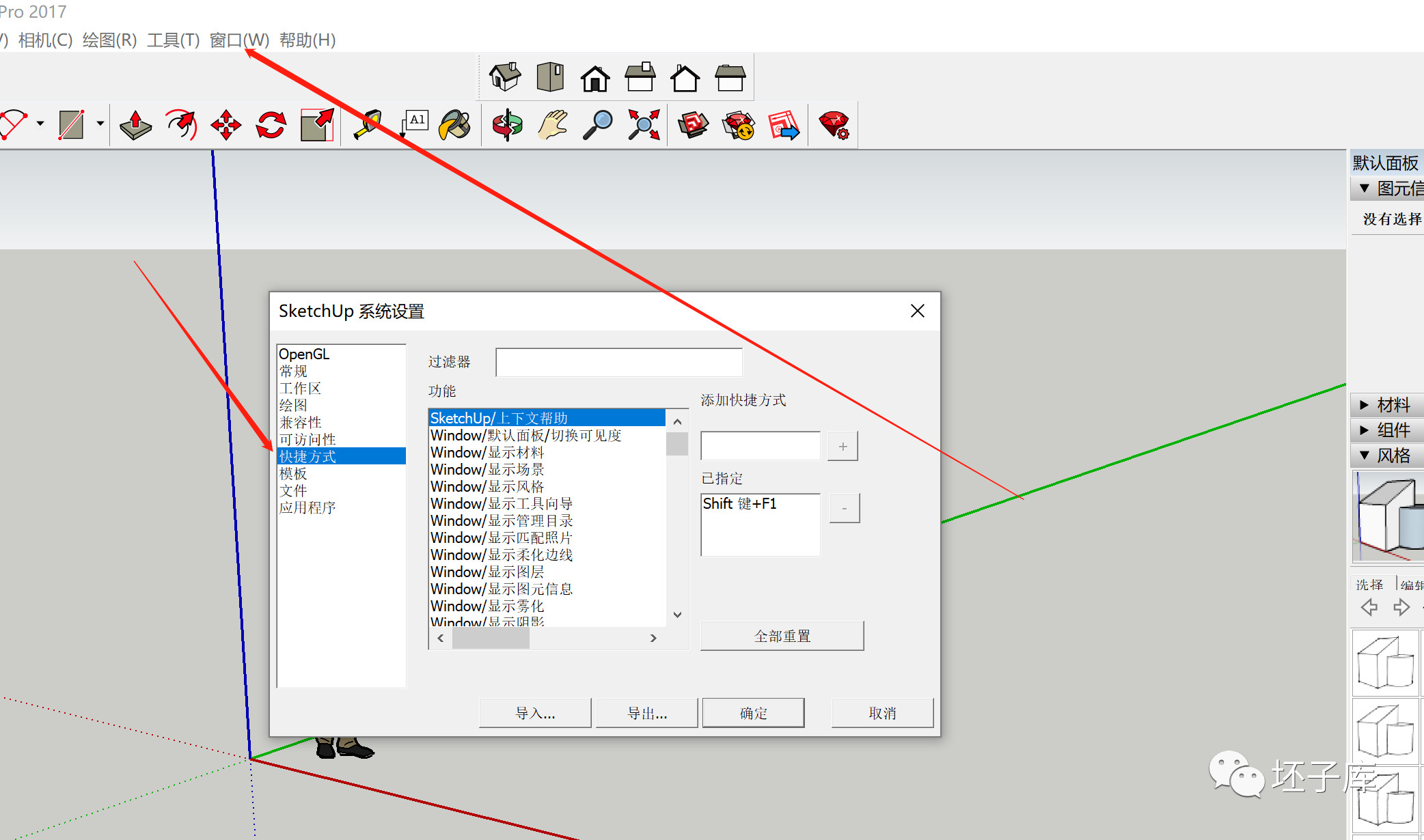Open the Extension Manager ruby icon

[834, 125]
